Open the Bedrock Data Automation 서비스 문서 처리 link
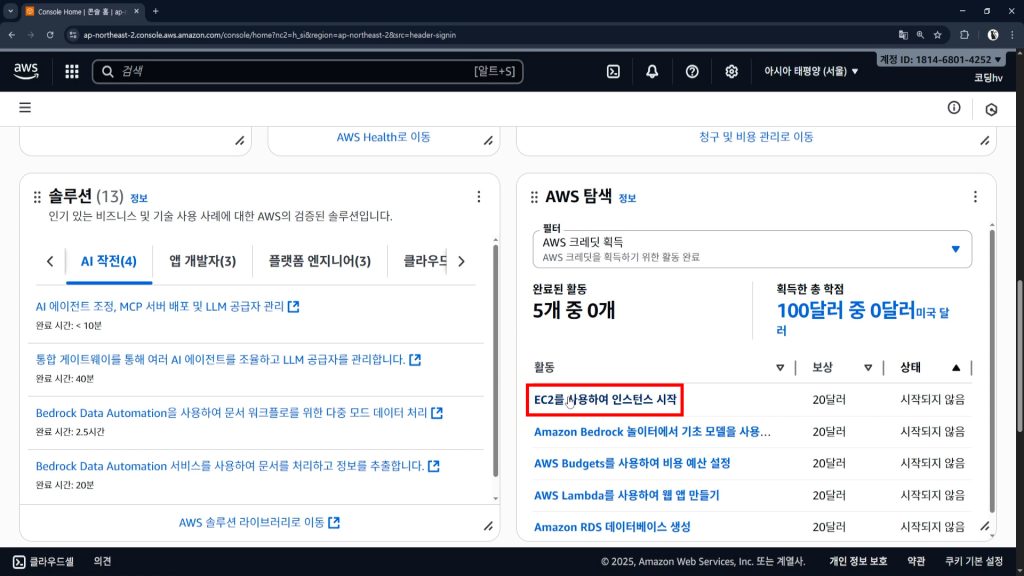1024x576 pixels. 237,466
